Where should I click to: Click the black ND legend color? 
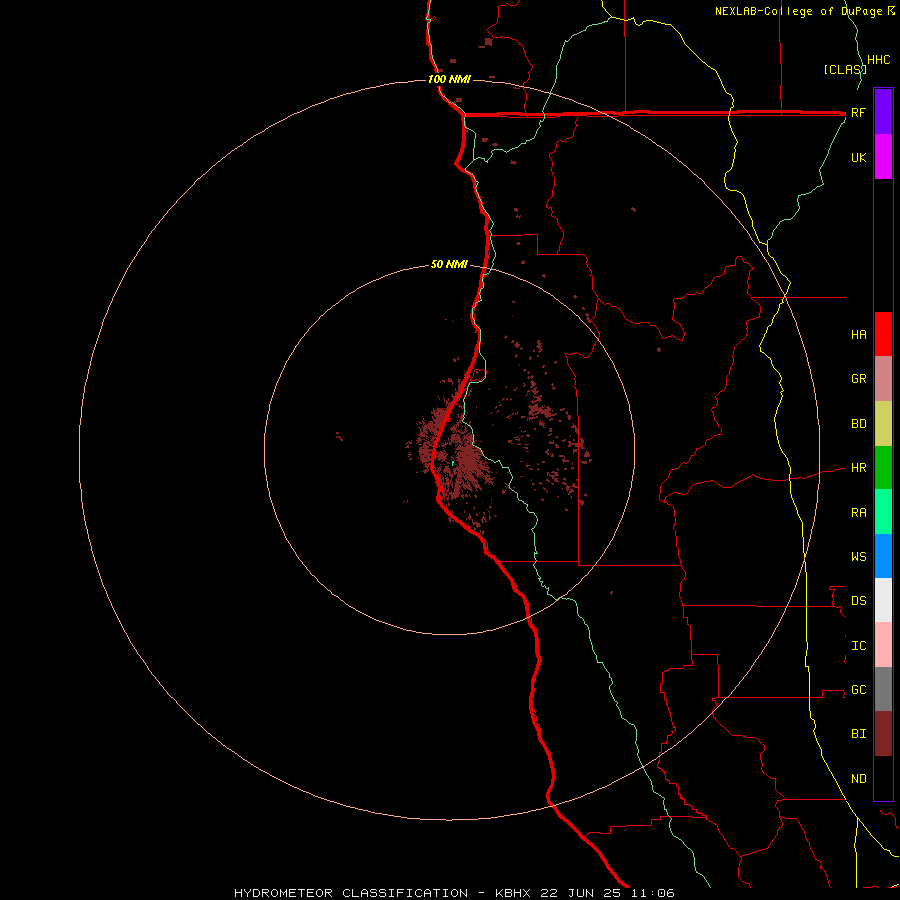pyautogui.click(x=883, y=778)
